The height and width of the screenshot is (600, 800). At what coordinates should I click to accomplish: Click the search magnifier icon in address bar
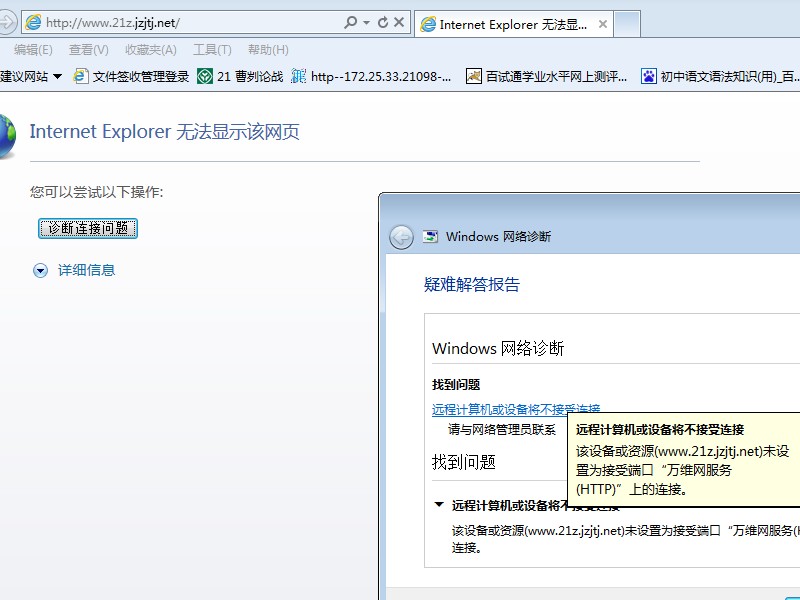click(350, 22)
